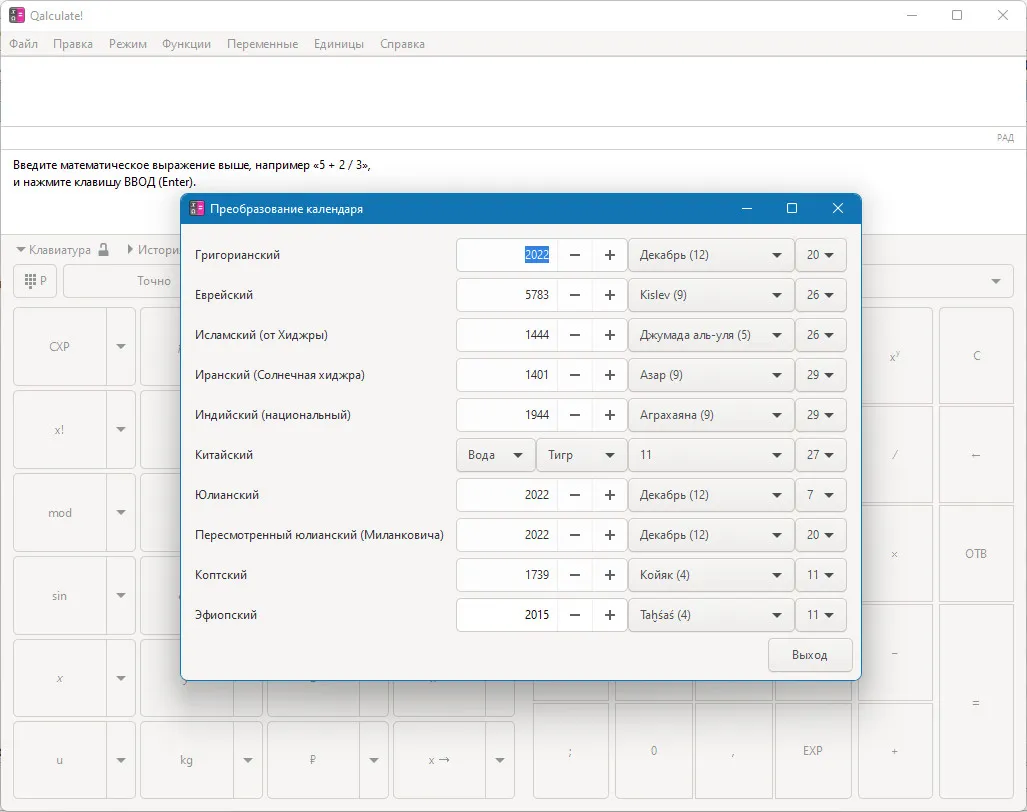The width and height of the screenshot is (1027, 812).
Task: Click the keypad lock icon
Action: (103, 249)
